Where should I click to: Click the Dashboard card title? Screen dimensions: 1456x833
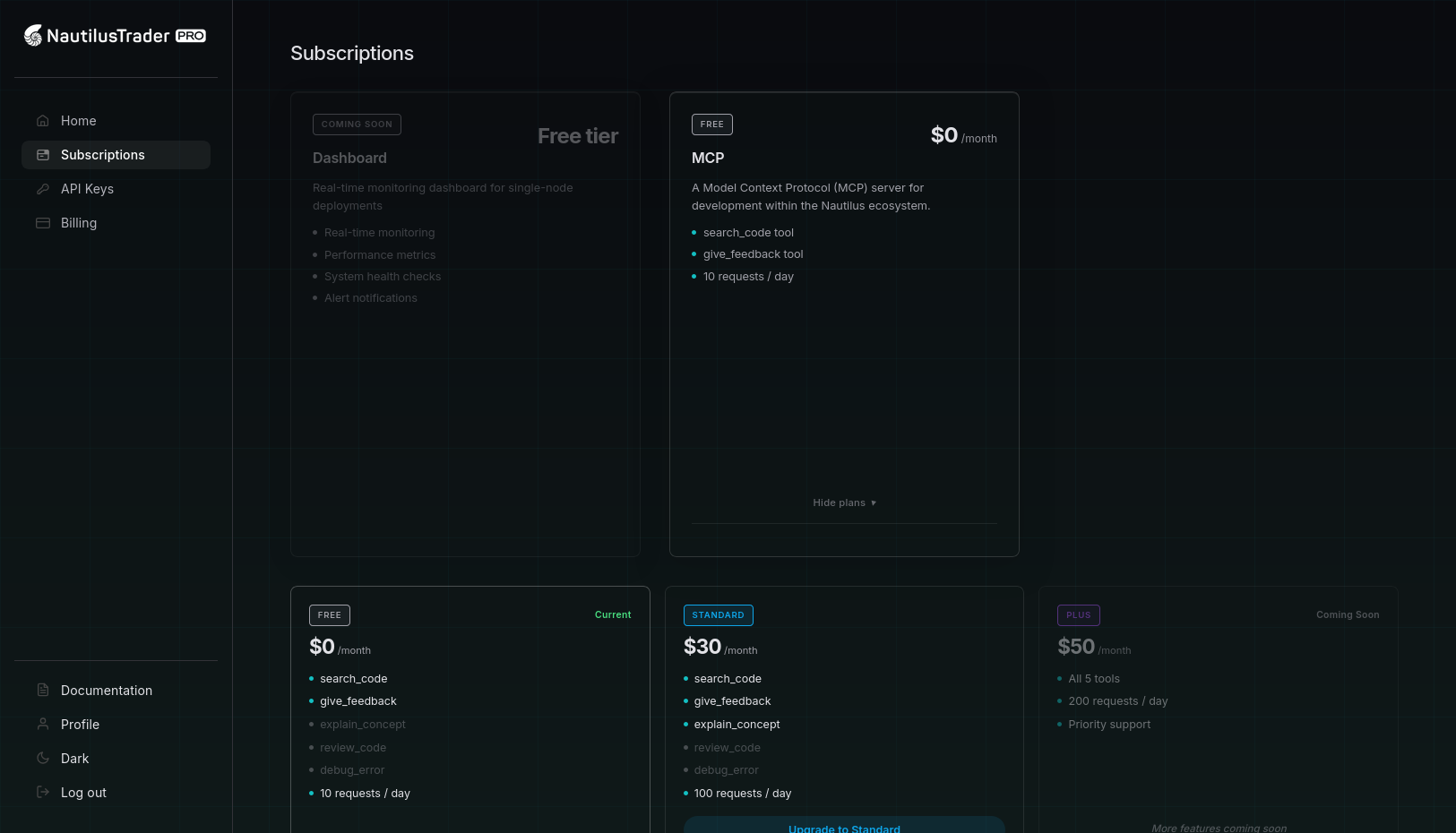(349, 158)
